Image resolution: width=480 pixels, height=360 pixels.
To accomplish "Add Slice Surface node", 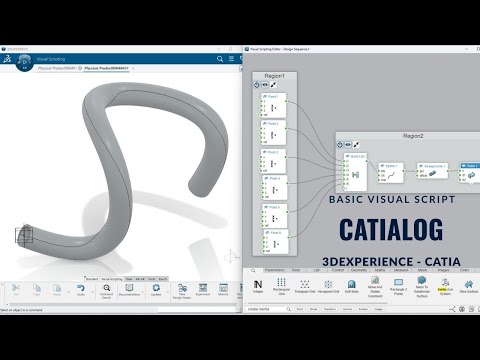I will 469,284.
